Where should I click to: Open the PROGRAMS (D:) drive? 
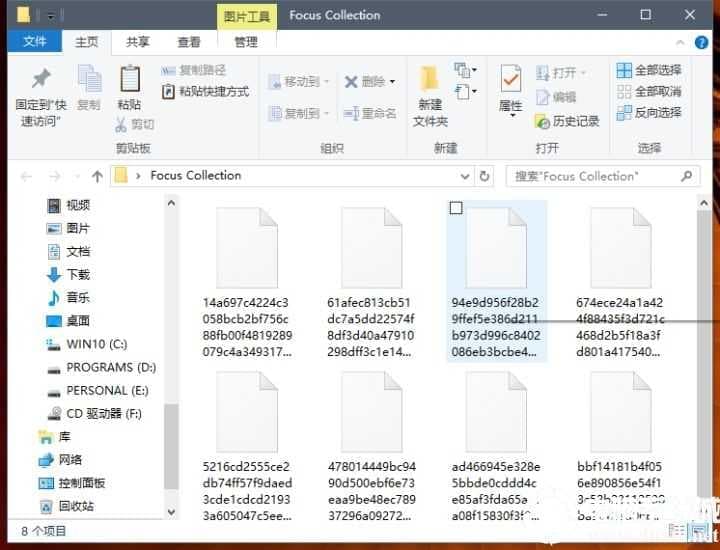pyautogui.click(x=101, y=367)
